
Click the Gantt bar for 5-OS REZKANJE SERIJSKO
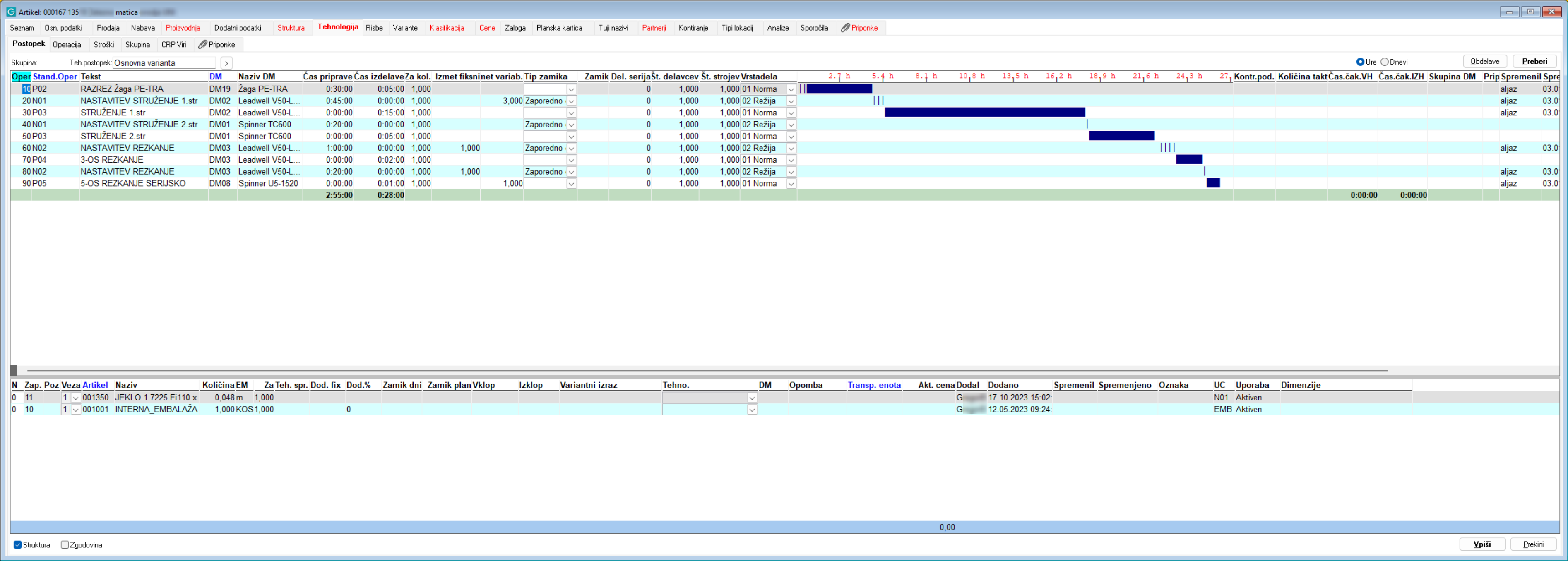[x=1212, y=183]
